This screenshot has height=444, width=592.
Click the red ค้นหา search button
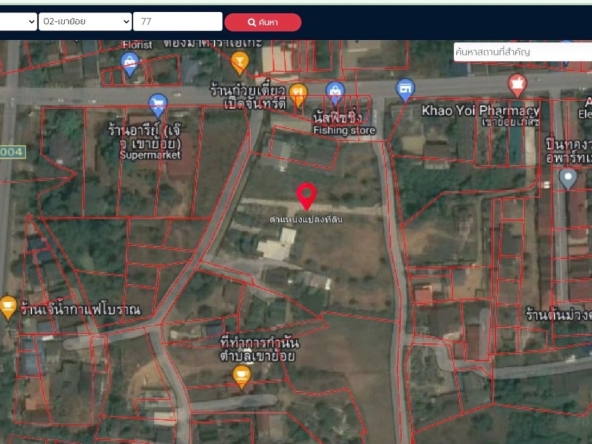pyautogui.click(x=263, y=22)
